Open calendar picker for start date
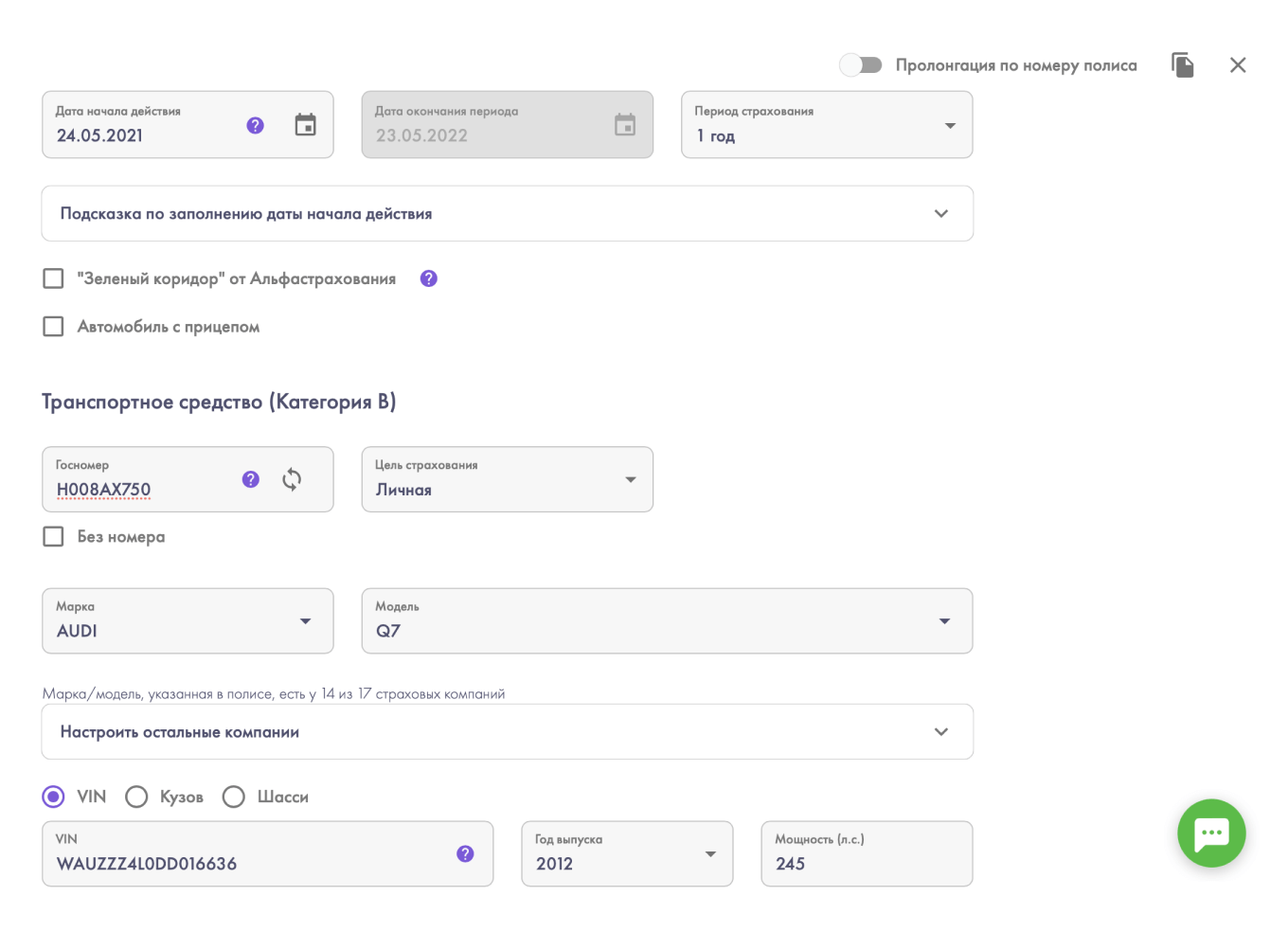The image size is (1288, 950). coord(305,125)
